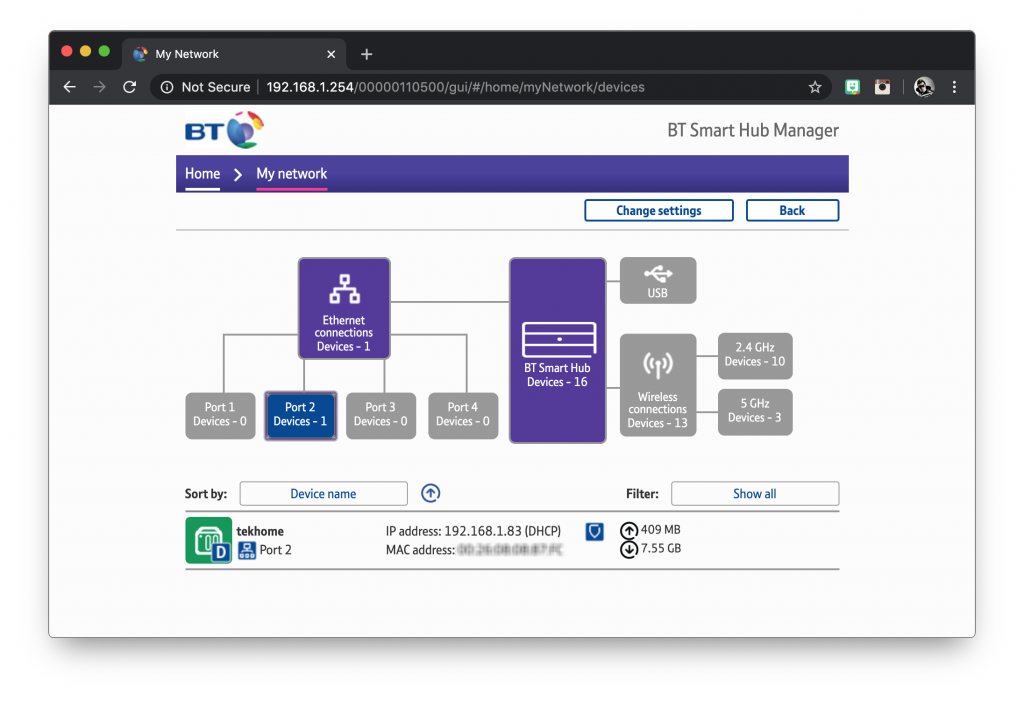This screenshot has width=1024, height=702.
Task: Select the 2.4 GHz devices tile
Action: (755, 356)
